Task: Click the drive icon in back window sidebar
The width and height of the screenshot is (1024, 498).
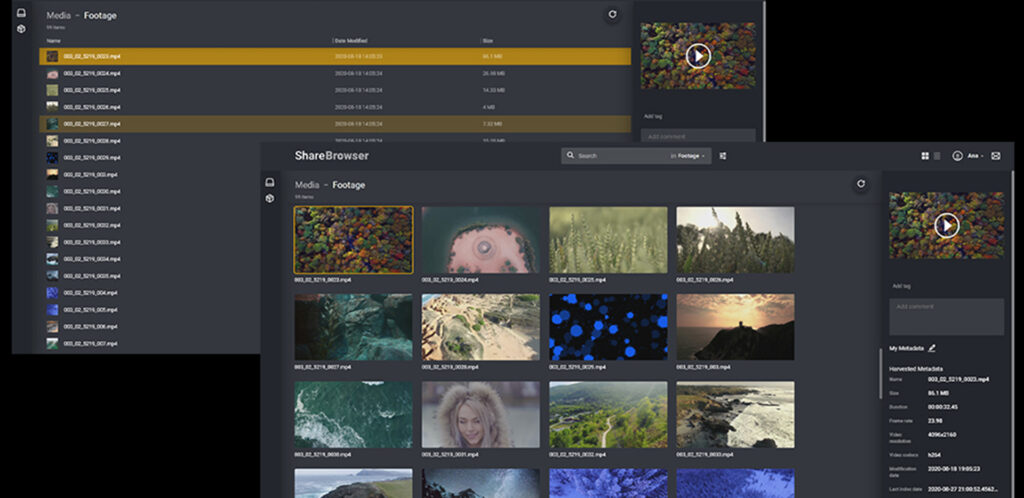Action: (x=22, y=12)
